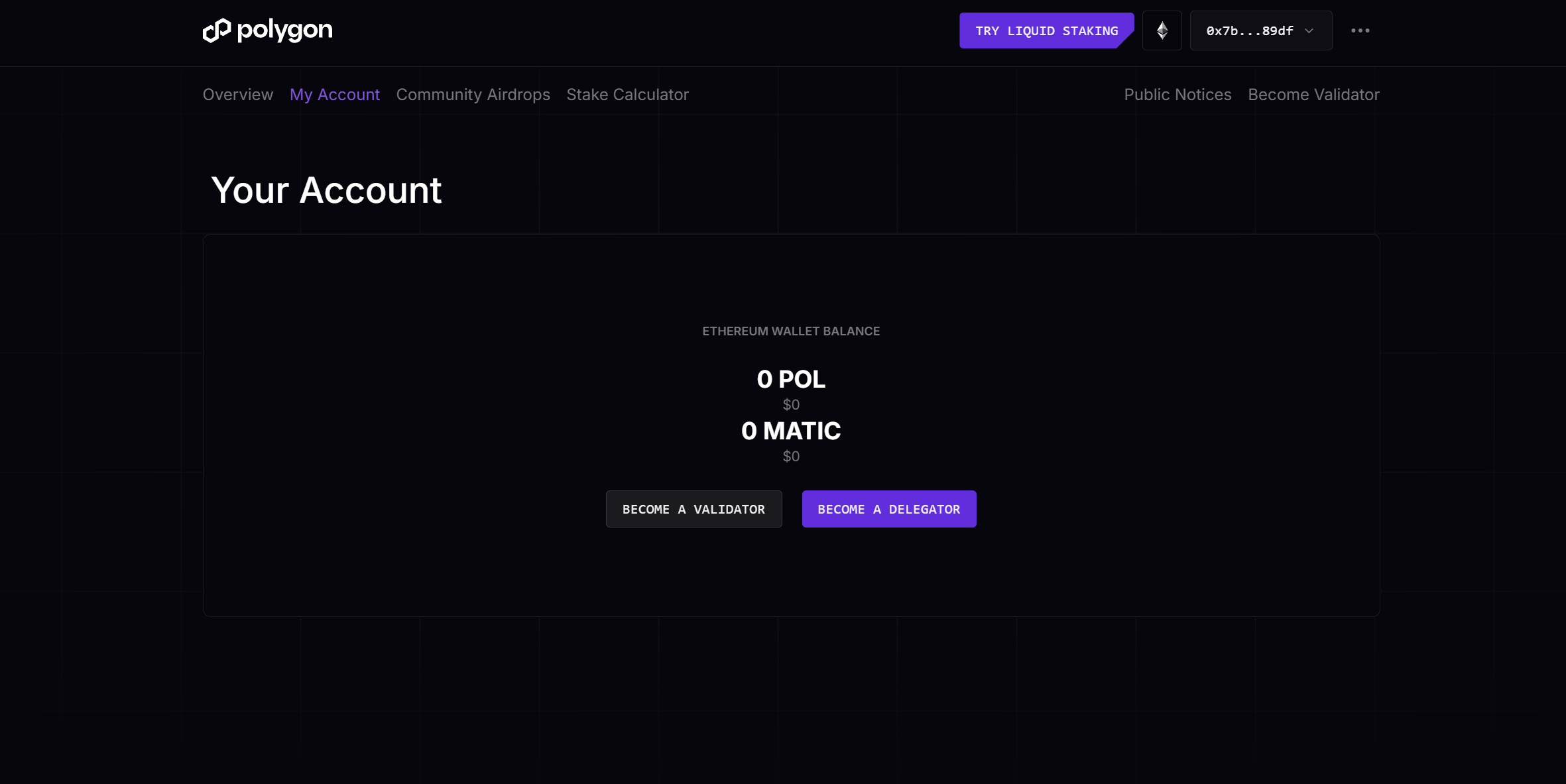Viewport: 1566px width, 784px height.
Task: Select the My Account tab
Action: (x=335, y=95)
